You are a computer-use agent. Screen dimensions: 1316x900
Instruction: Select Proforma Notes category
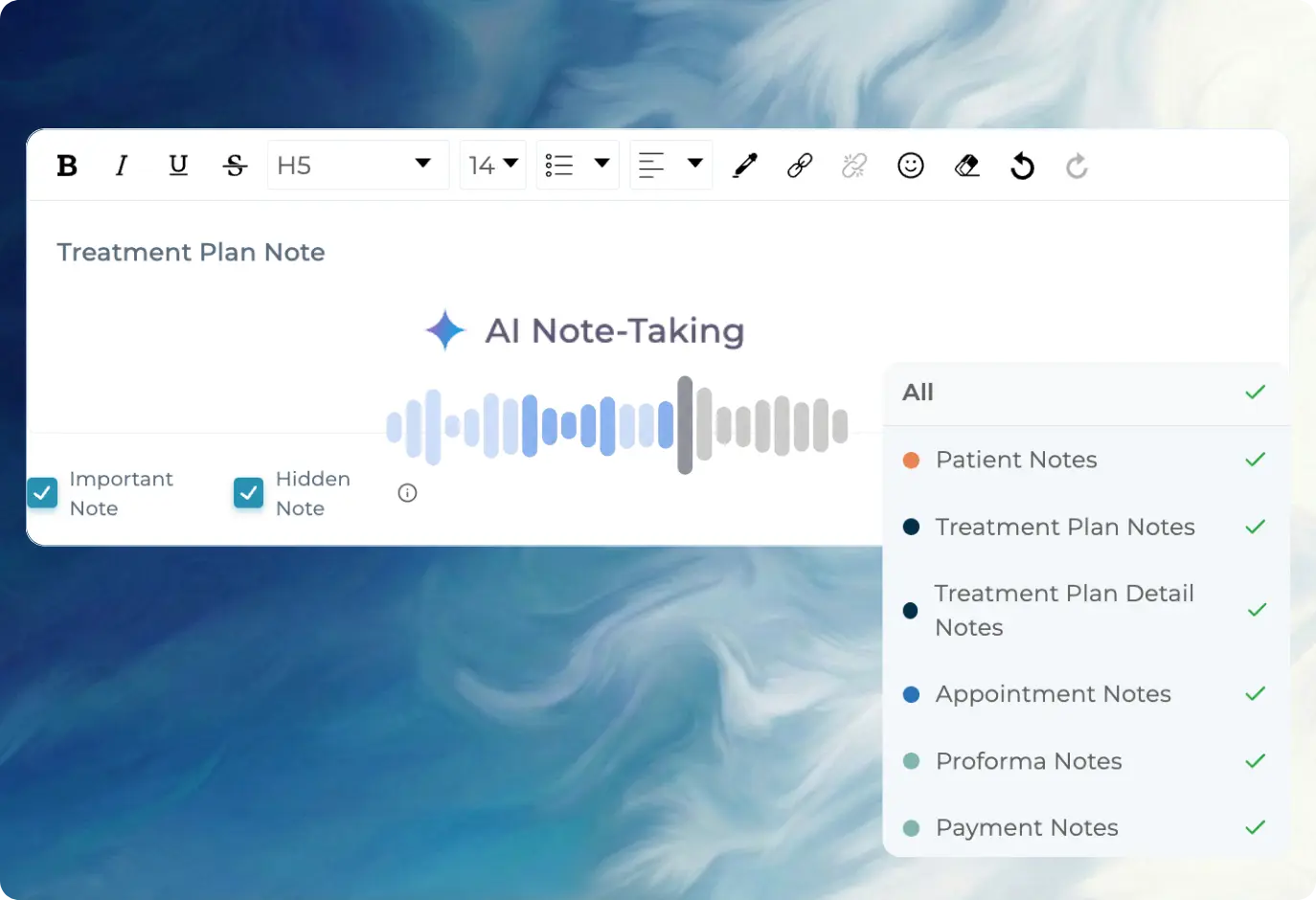[x=1029, y=761]
